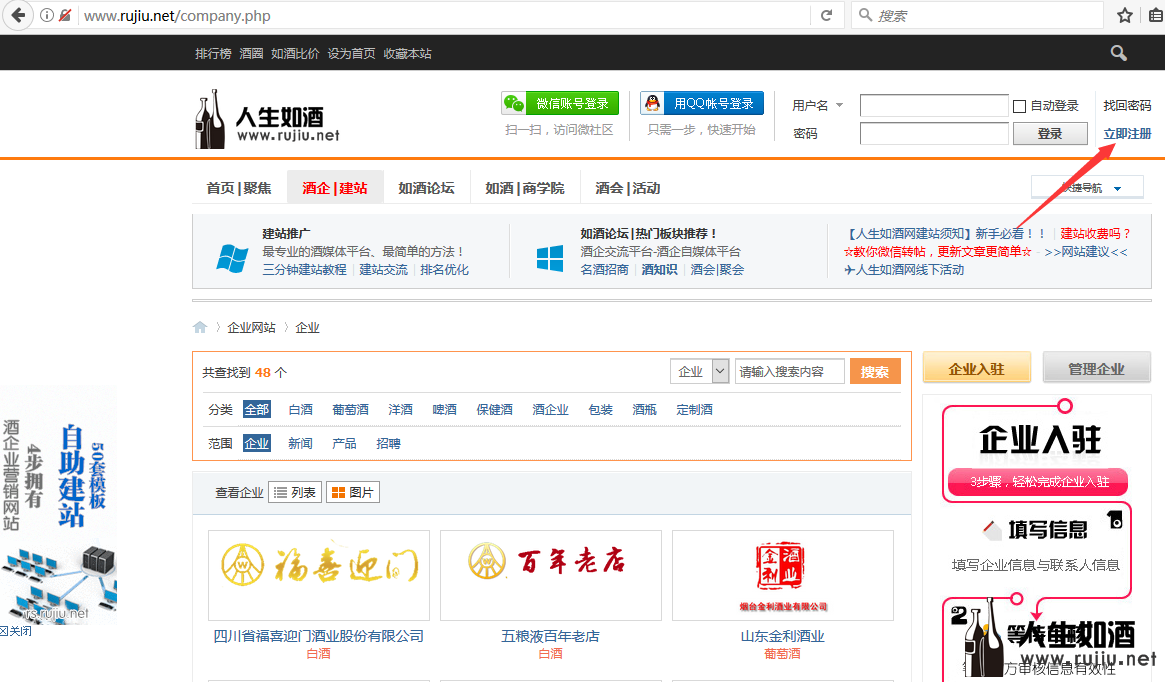Select the 首页|聚焦 navigation tab

pyautogui.click(x=238, y=188)
